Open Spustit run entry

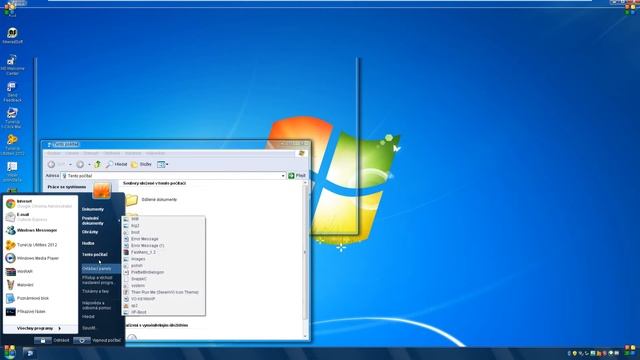point(89,328)
